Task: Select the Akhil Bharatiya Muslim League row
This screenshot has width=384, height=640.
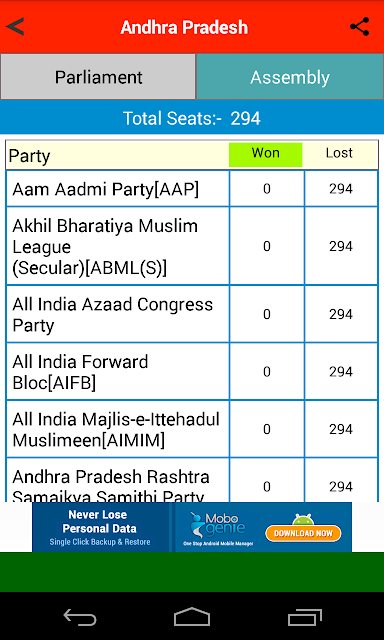Action: click(192, 246)
